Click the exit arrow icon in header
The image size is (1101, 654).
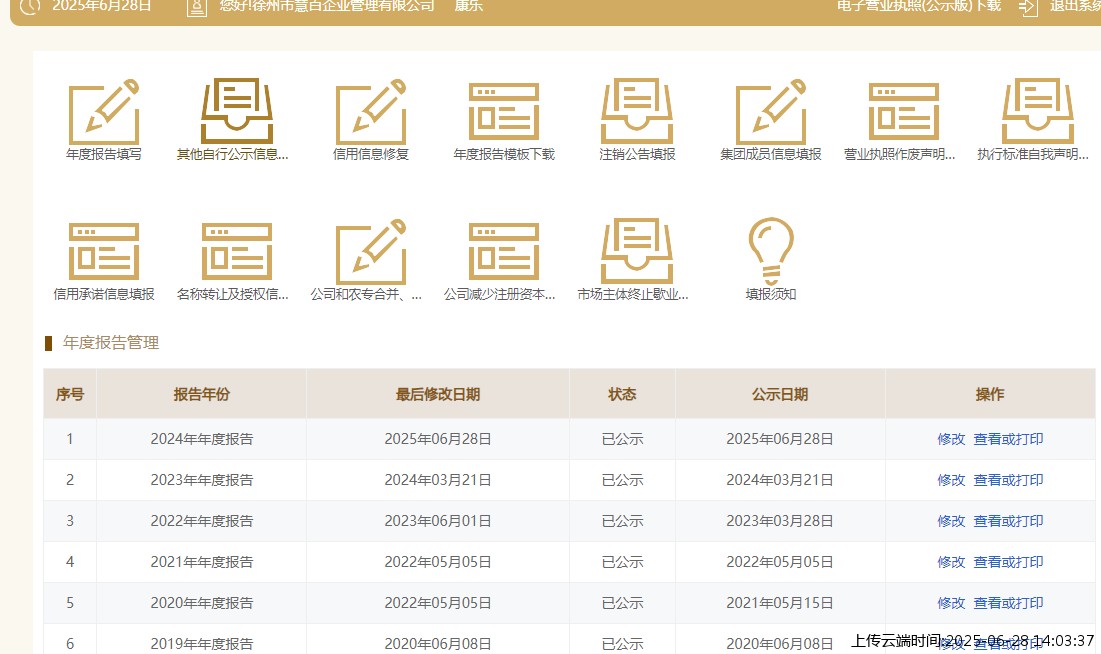1028,8
